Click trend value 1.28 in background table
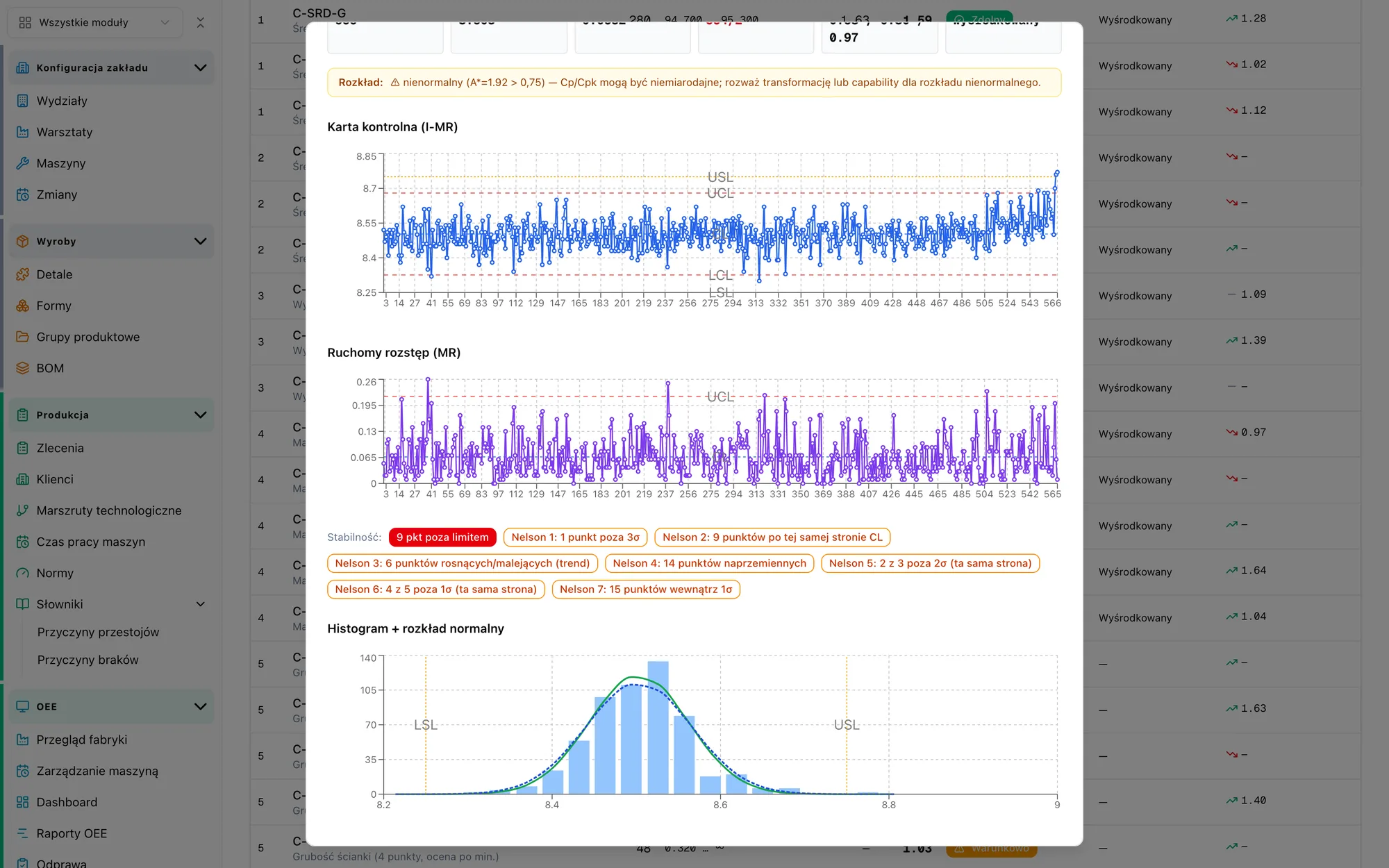1389x868 pixels. pos(1254,19)
